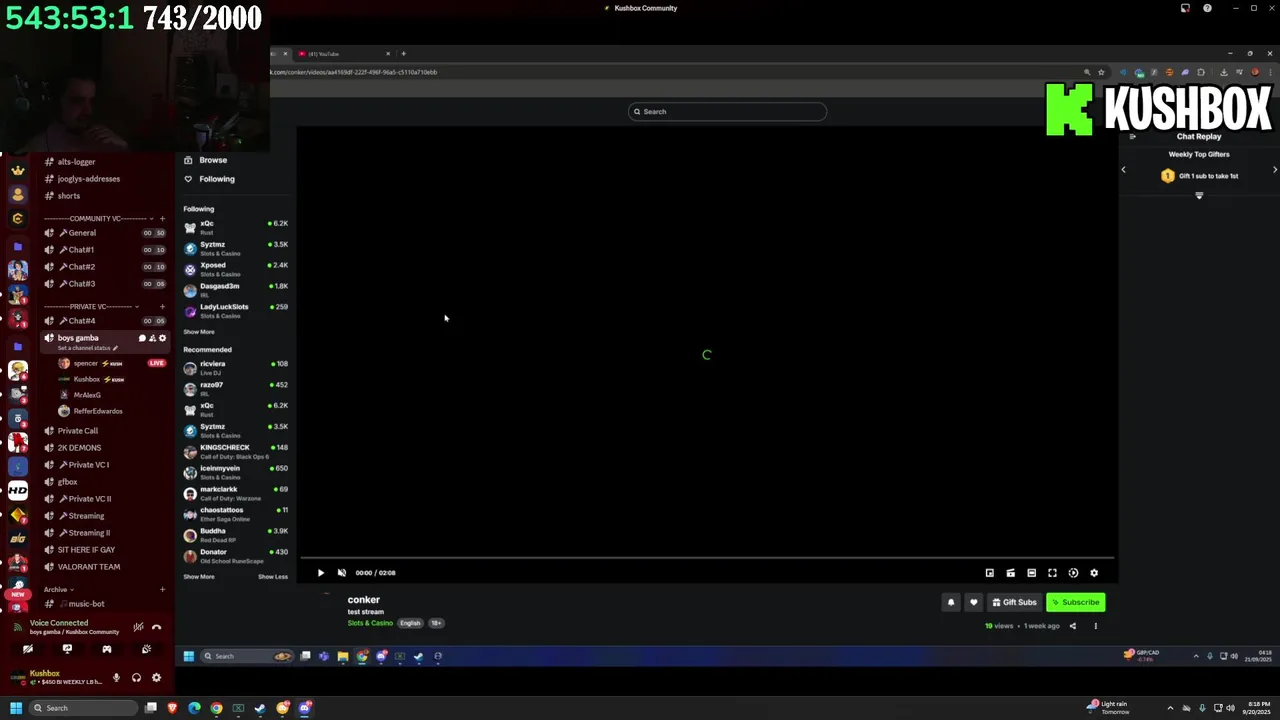Open a new browser tab
This screenshot has height=720, width=1280.
point(403,54)
